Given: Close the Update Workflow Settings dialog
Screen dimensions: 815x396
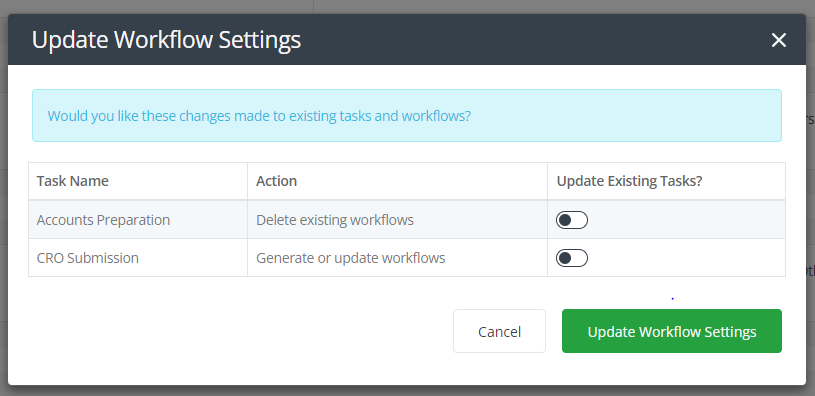Looking at the screenshot, I should pyautogui.click(x=778, y=40).
